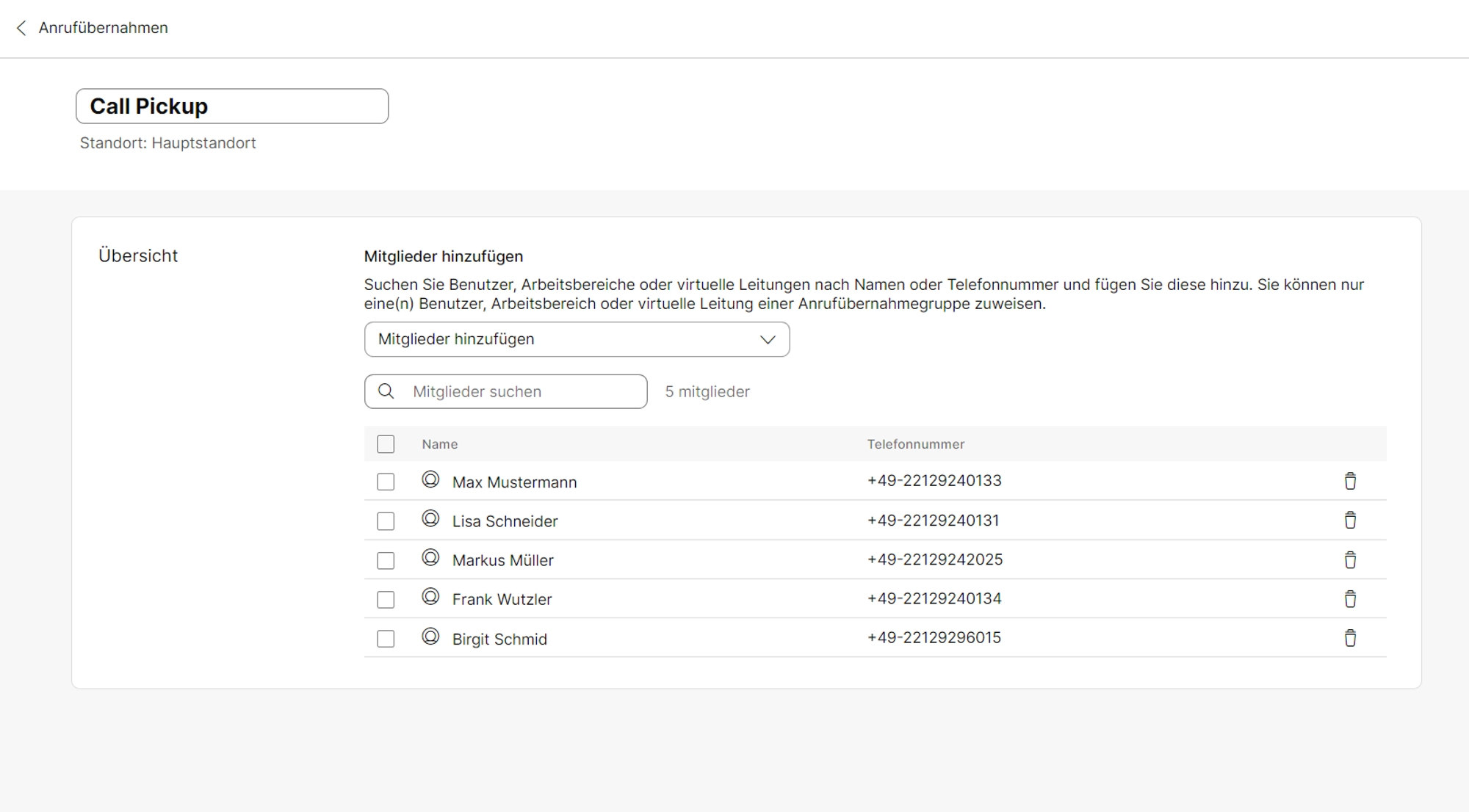Screen dimensions: 1469x812
Task: Click trash icon for Lisa Schneider
Action: pyautogui.click(x=1350, y=521)
